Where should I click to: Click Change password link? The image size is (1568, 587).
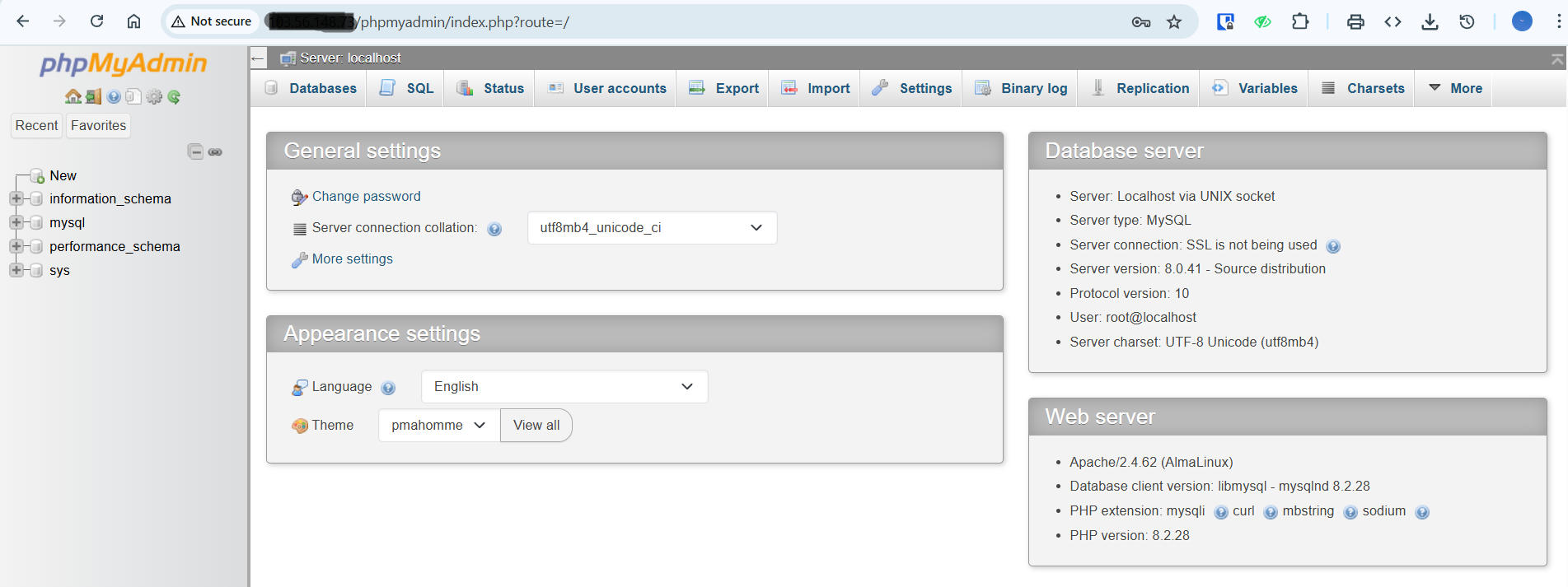point(366,197)
